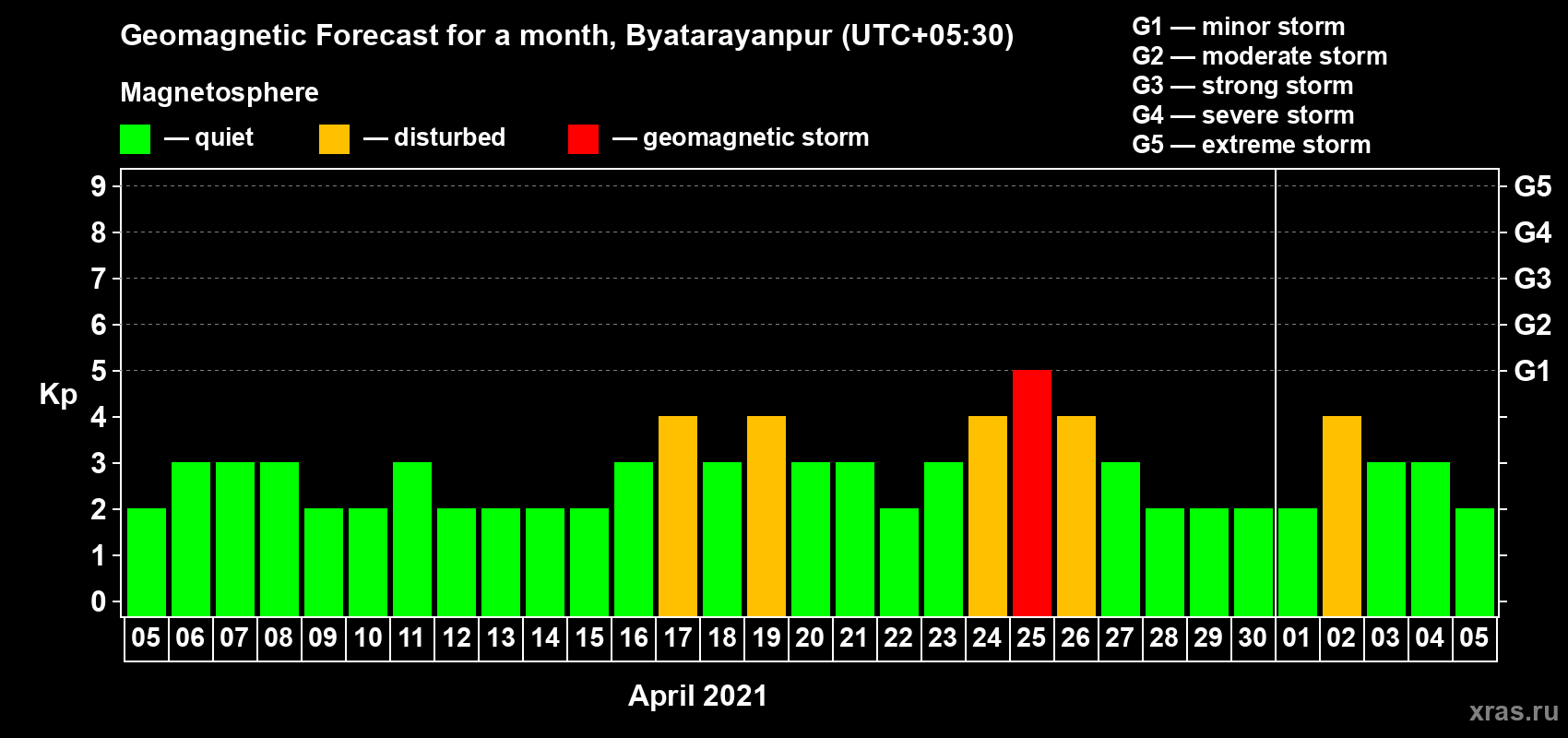
Task: Click 'G1 — minor storm' legend line
Action: coord(1239,27)
